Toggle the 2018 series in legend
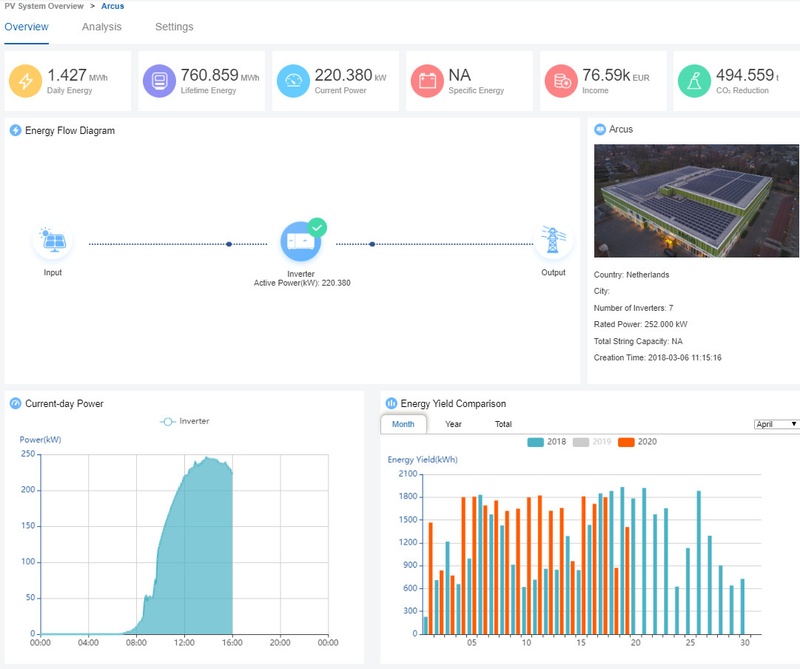 [x=546, y=442]
